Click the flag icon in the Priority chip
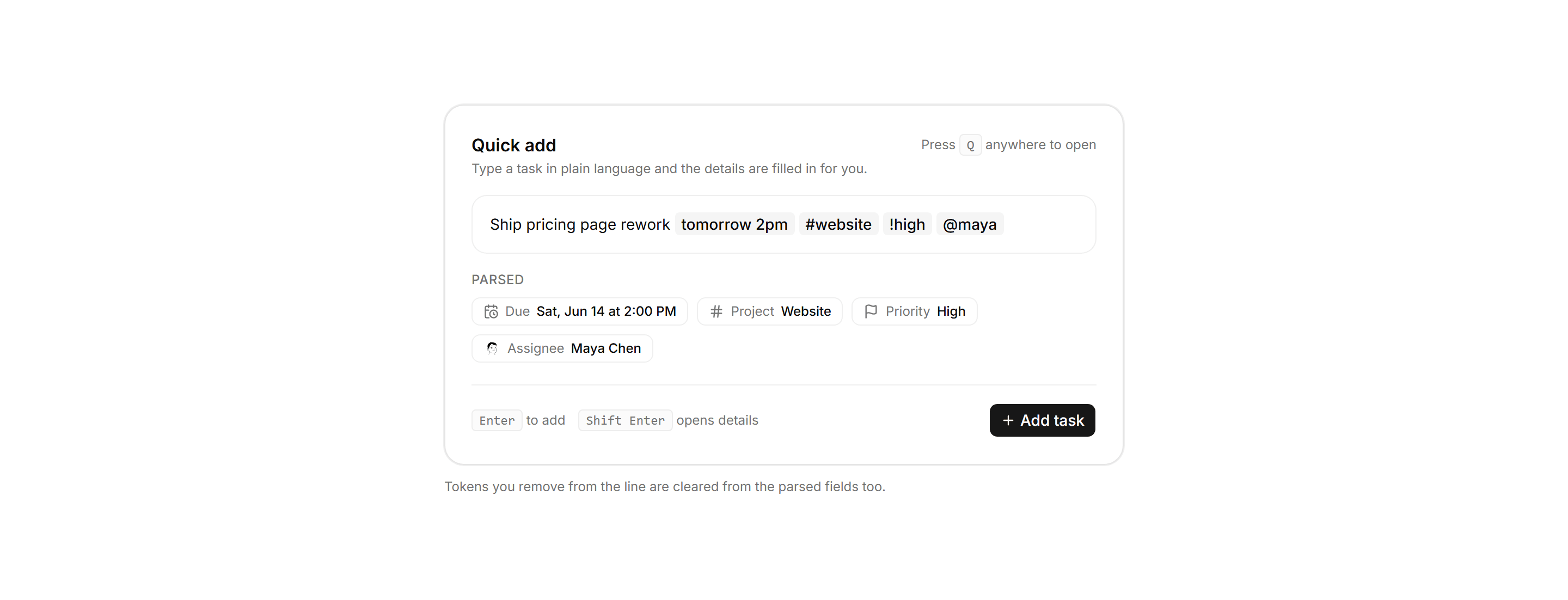1568x600 pixels. tap(871, 311)
